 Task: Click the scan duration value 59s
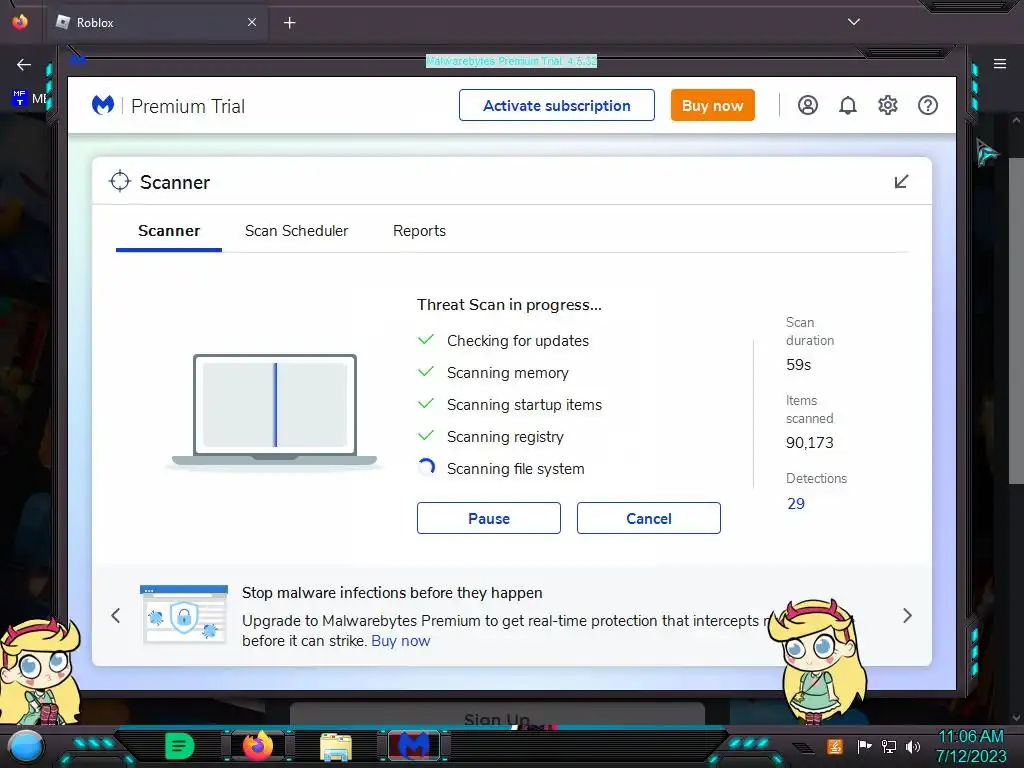tap(798, 365)
